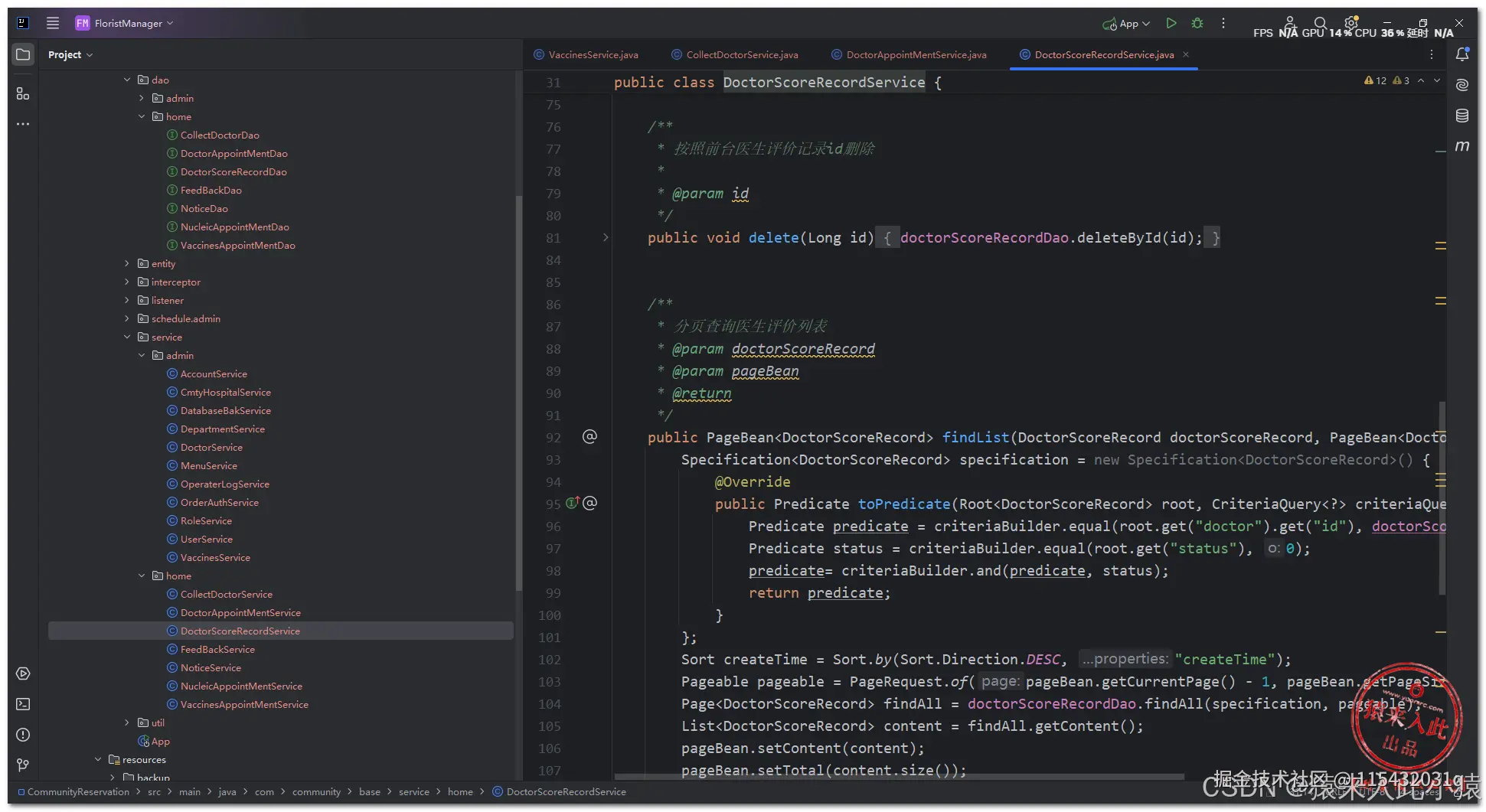Collapse the dao folder

(127, 80)
